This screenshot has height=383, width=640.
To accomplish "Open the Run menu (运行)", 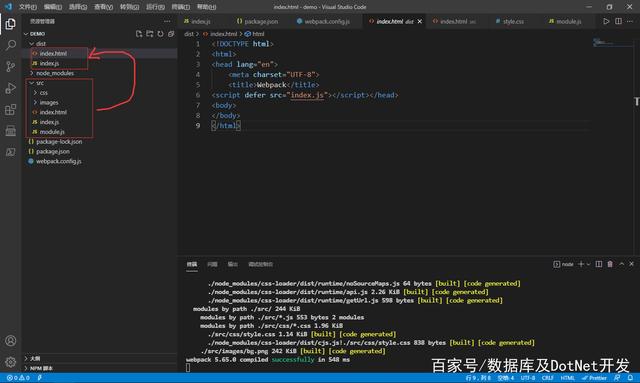I will [x=156, y=7].
